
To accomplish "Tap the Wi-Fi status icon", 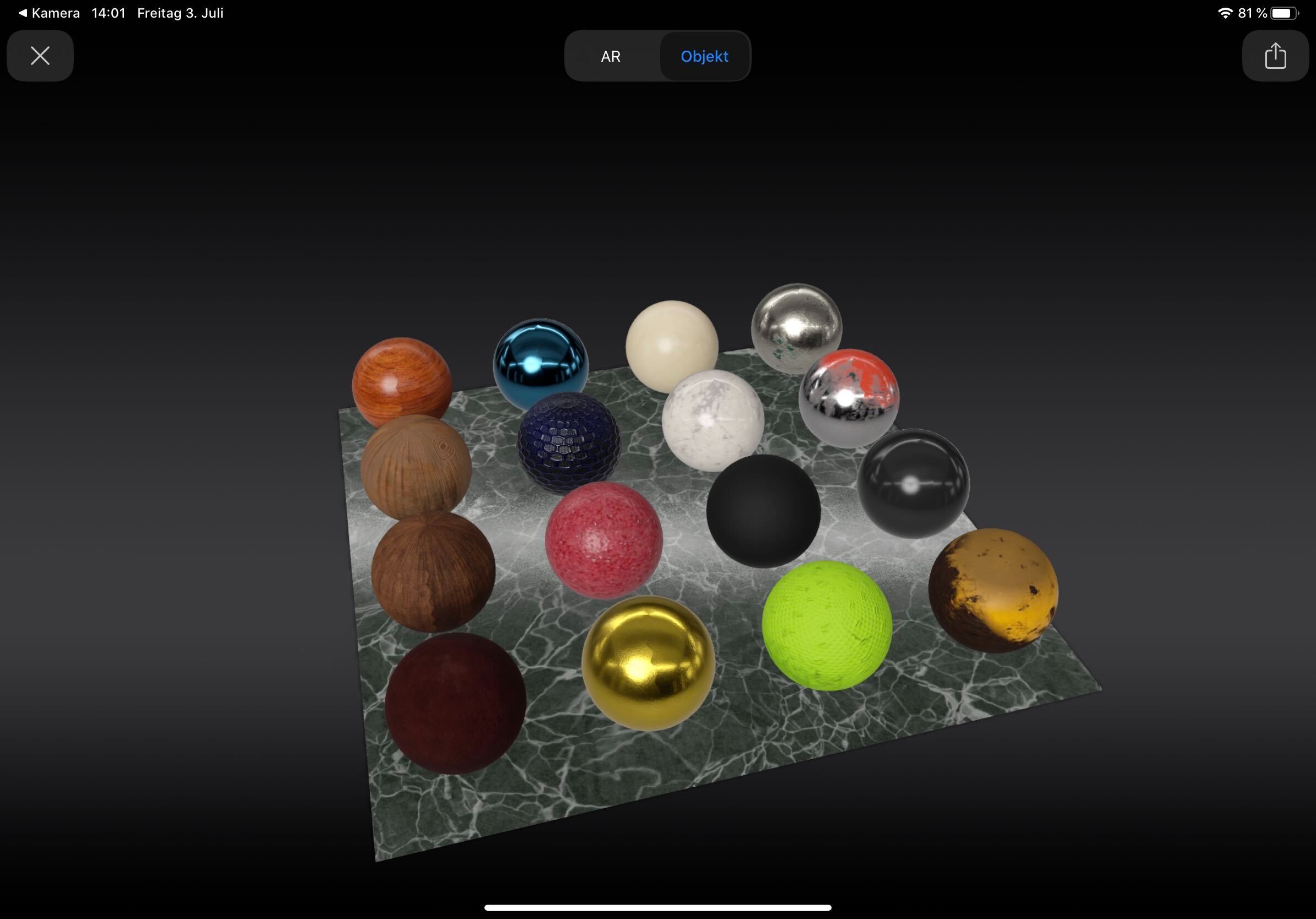I will click(1226, 12).
